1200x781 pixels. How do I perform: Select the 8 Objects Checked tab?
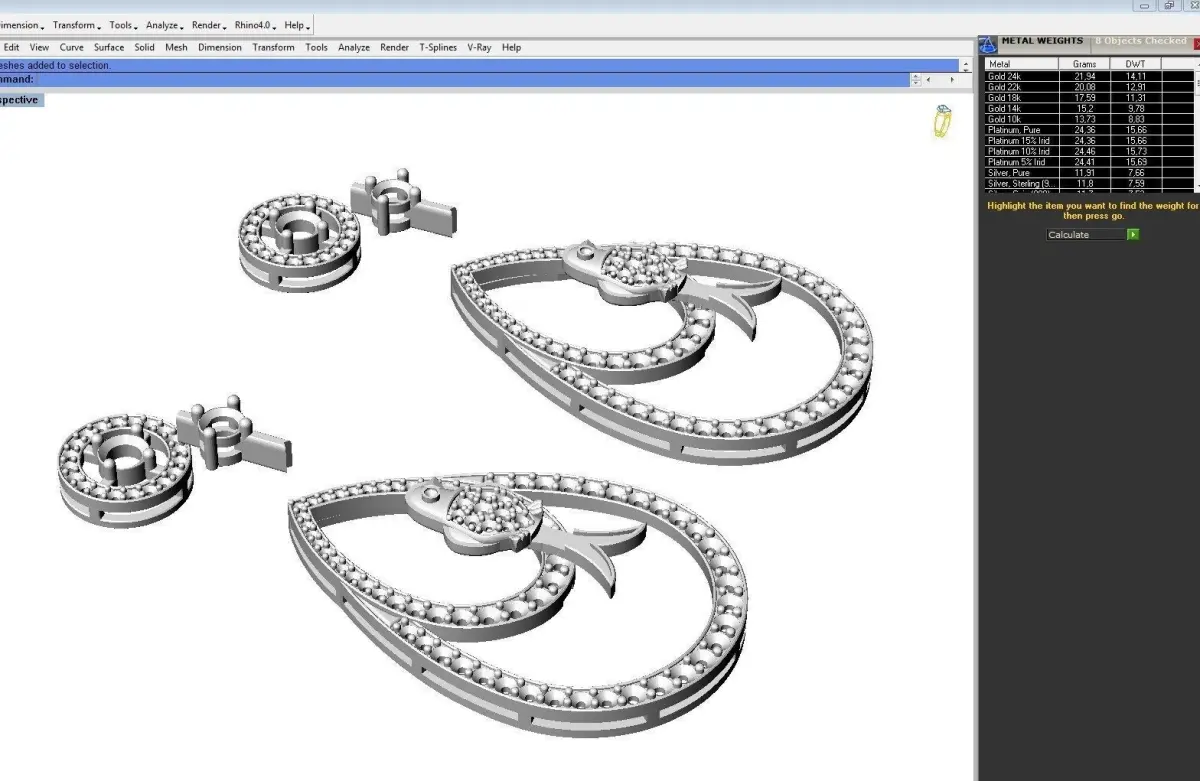tap(1140, 41)
